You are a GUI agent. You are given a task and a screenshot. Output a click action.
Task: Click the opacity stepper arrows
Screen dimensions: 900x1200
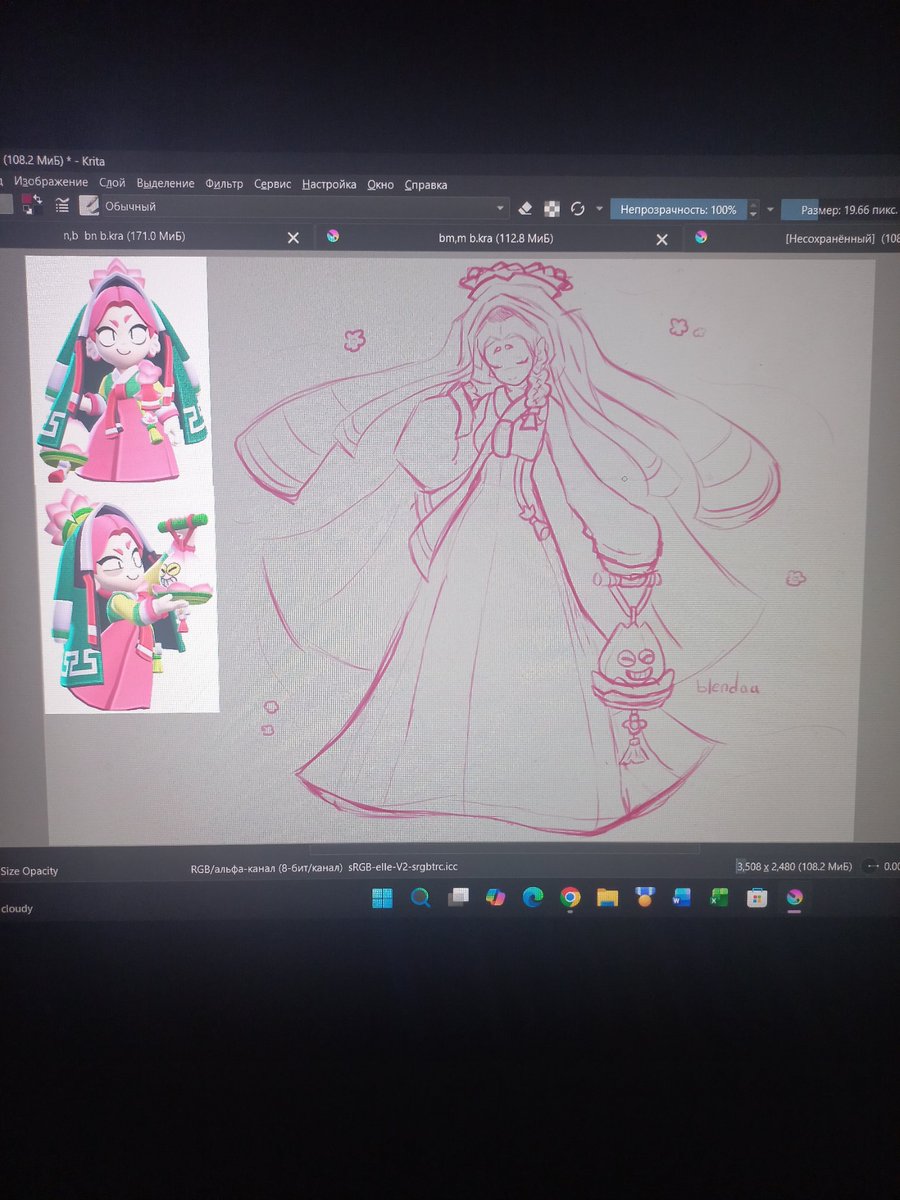[754, 210]
